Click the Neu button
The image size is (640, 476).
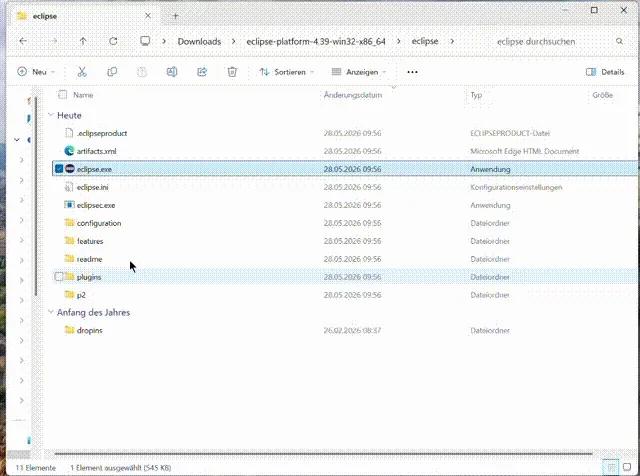coord(36,72)
